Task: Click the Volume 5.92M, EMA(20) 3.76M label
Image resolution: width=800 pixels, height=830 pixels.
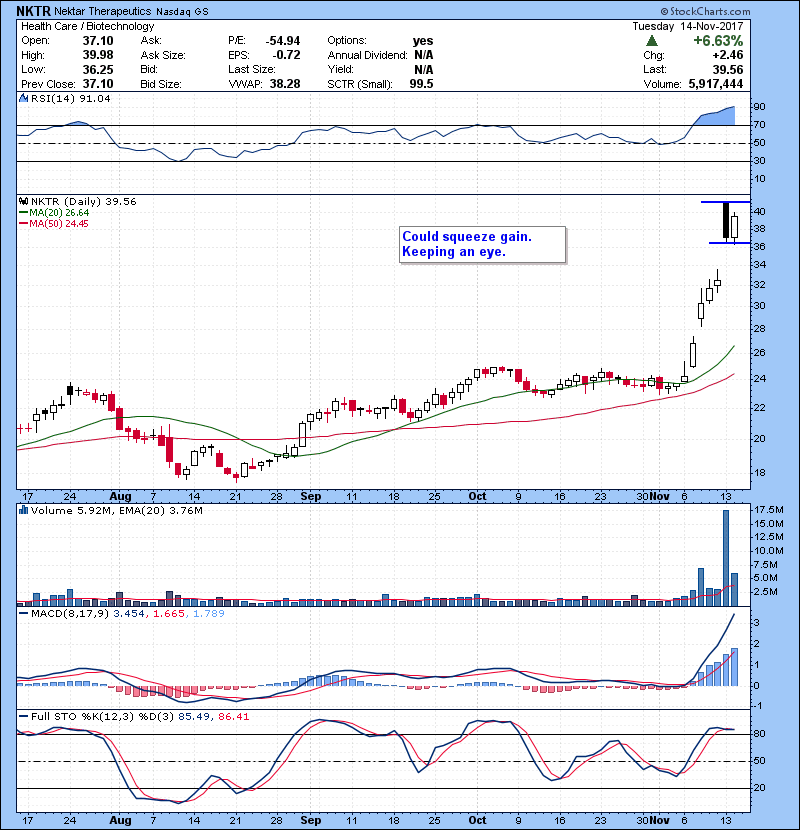Action: click(116, 510)
